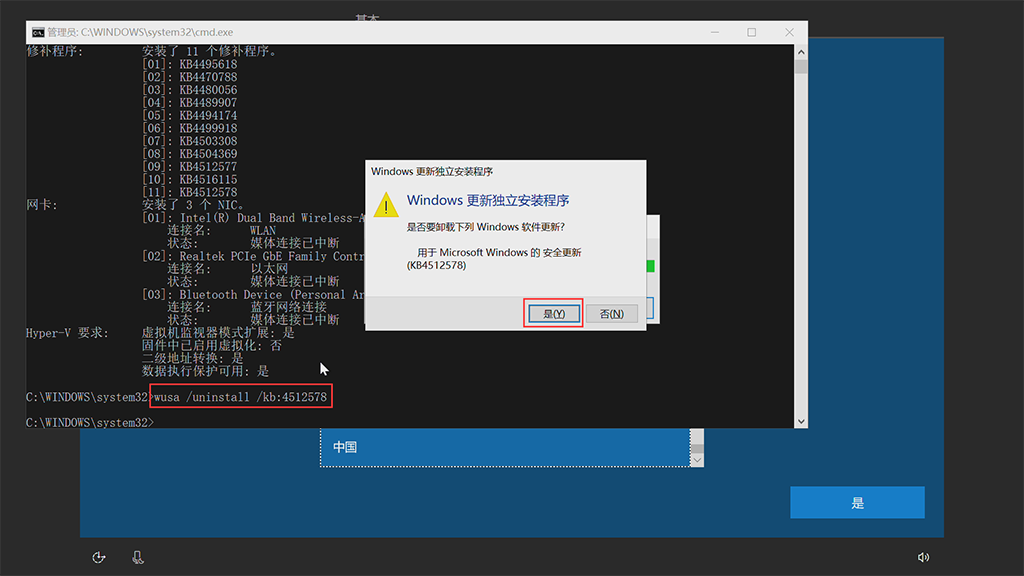Click the Windows 更新独立安装程序 dialog title bar
The width and height of the screenshot is (1024, 576).
point(505,172)
